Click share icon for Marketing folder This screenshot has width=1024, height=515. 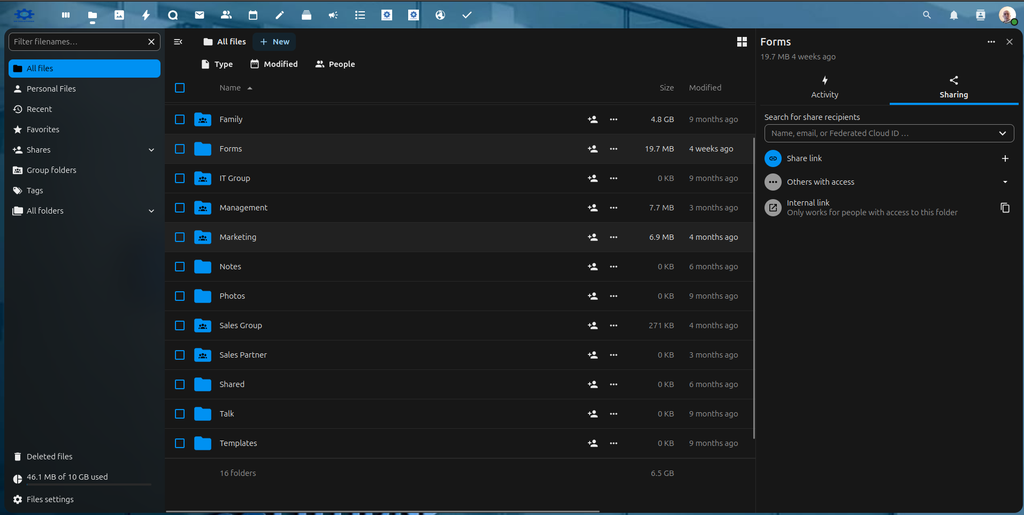[x=593, y=237]
